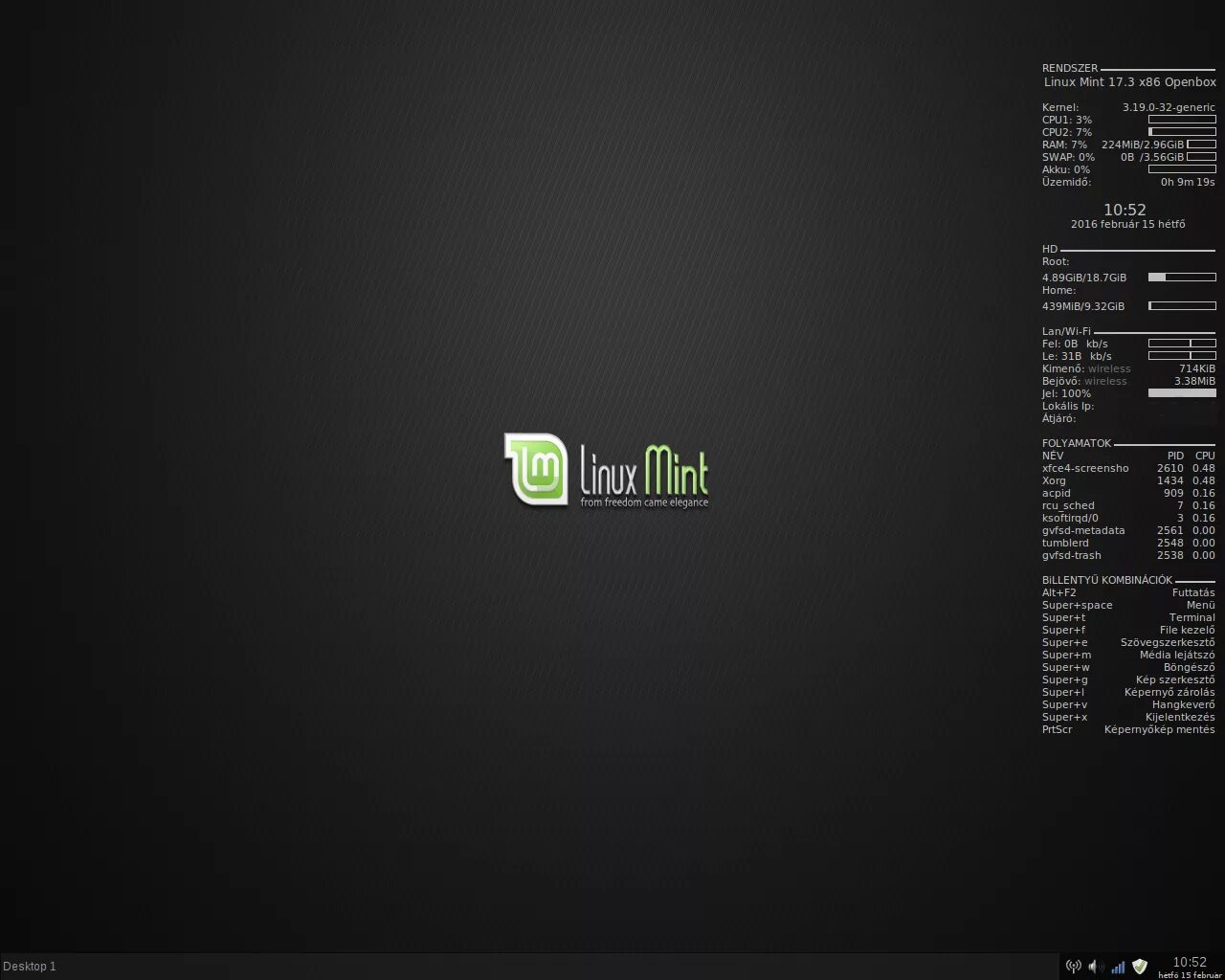Click the 439MiB/9.32GiB home usage text

coord(1083,306)
